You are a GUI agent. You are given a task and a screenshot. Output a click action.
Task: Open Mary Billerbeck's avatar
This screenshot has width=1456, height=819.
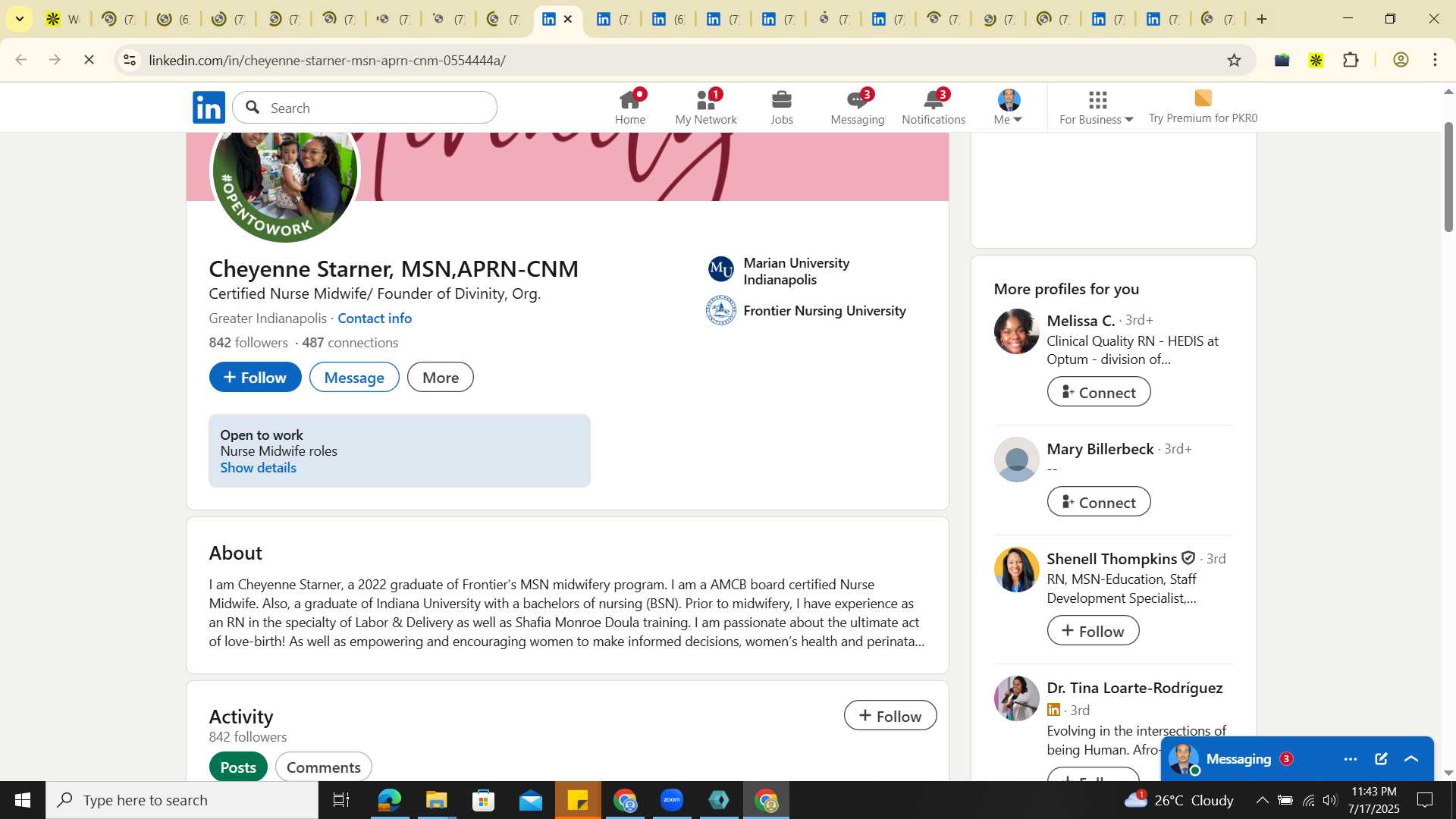pos(1016,459)
